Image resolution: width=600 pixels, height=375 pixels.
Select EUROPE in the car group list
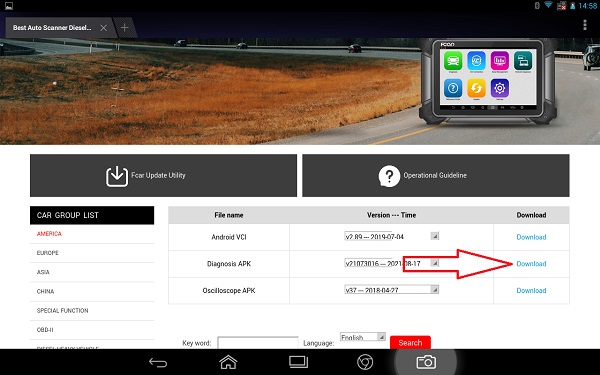[x=48, y=253]
